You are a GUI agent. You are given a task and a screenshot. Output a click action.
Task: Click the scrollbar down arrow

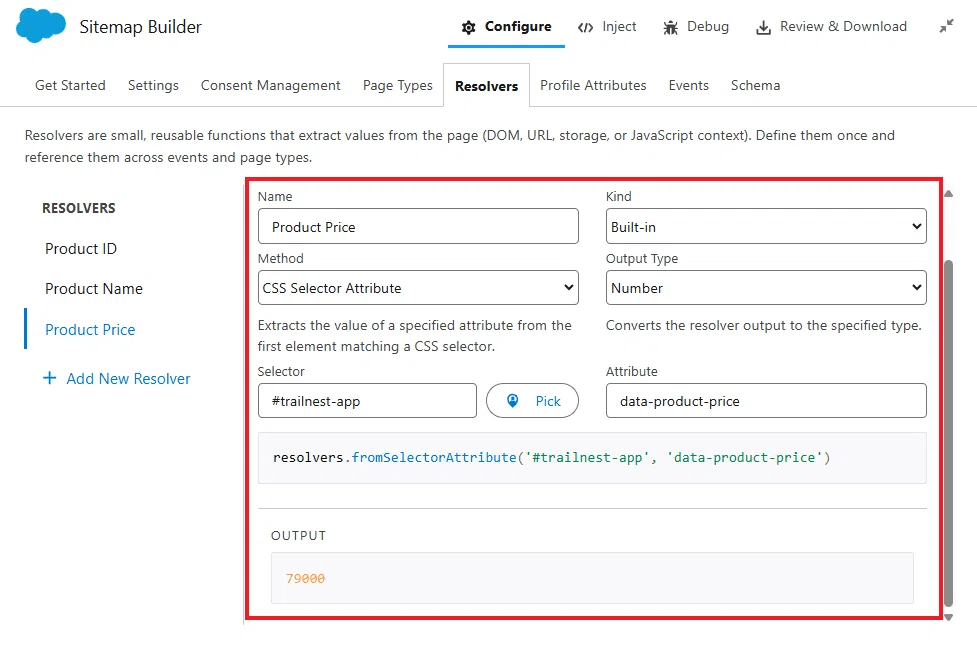coord(948,617)
